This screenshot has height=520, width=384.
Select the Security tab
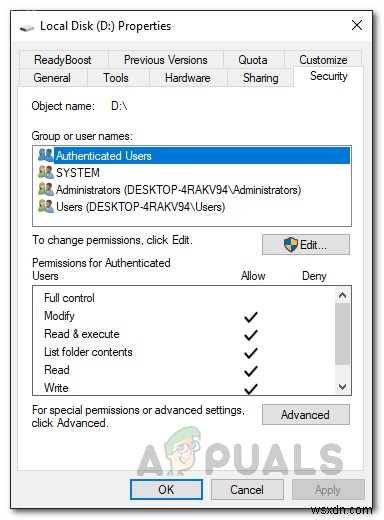[x=329, y=76]
